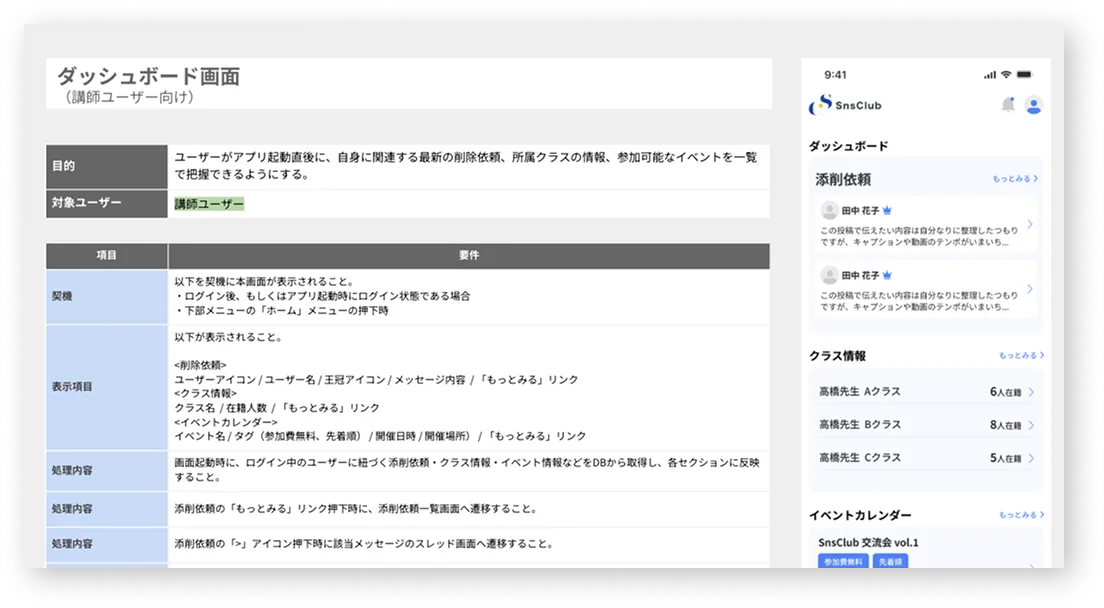This screenshot has width=1104, height=608.
Task: Click the Wi-Fi icon in the status bar
Action: click(1006, 74)
